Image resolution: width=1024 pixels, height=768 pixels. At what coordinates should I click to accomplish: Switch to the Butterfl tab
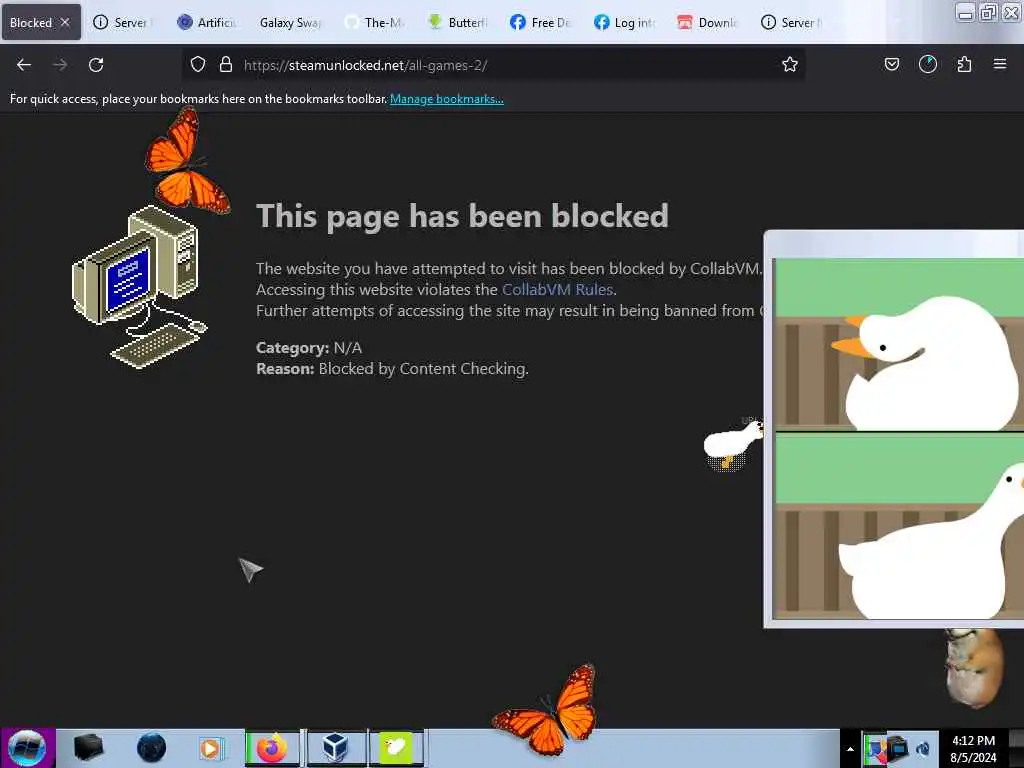(x=459, y=22)
